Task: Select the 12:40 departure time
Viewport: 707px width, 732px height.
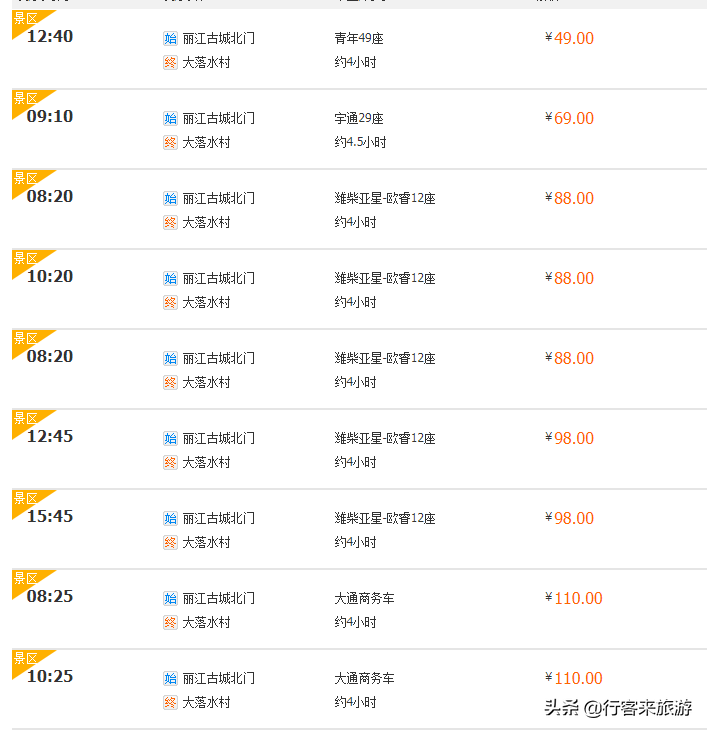Action: pyautogui.click(x=50, y=36)
